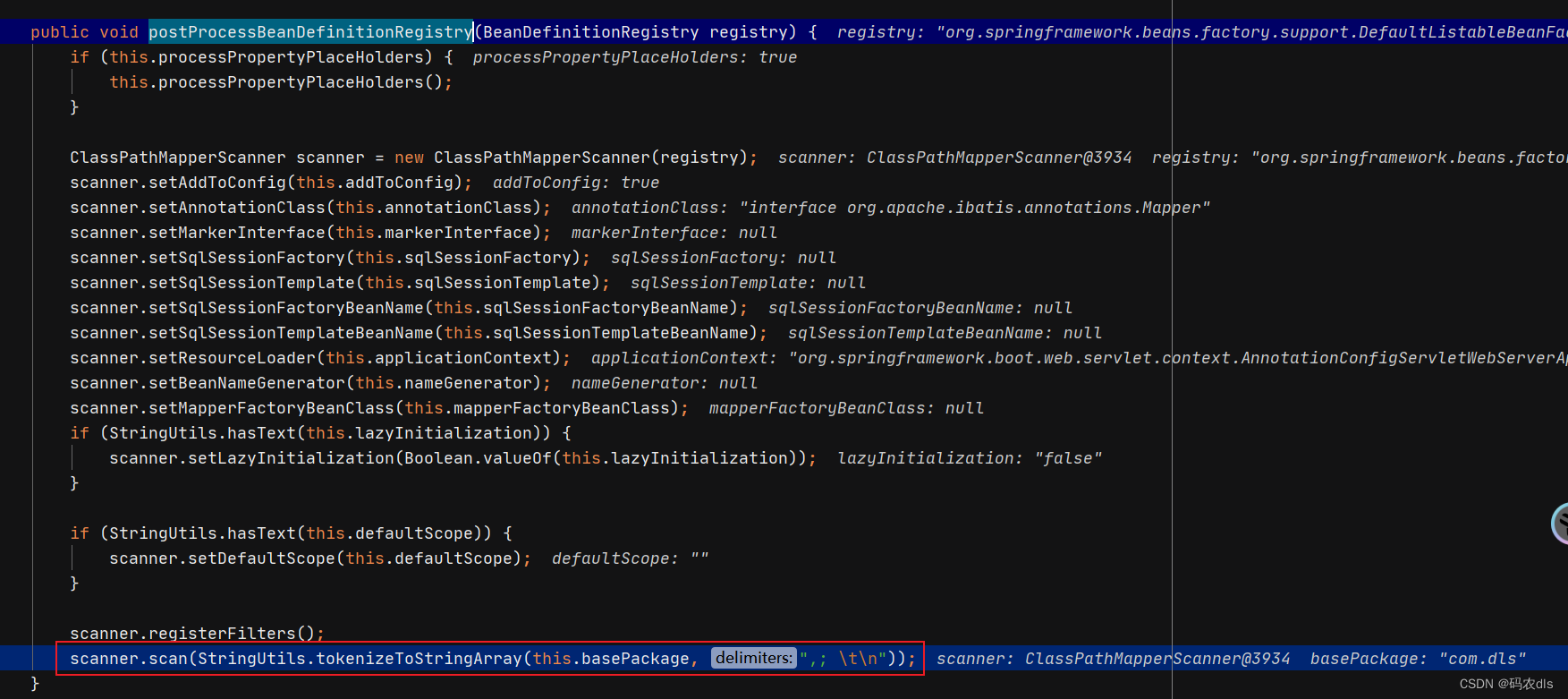Click 'scanner: ClassPathMapperScanner@3934' hint on declaration line
This screenshot has width=1568, height=699.
(954, 158)
